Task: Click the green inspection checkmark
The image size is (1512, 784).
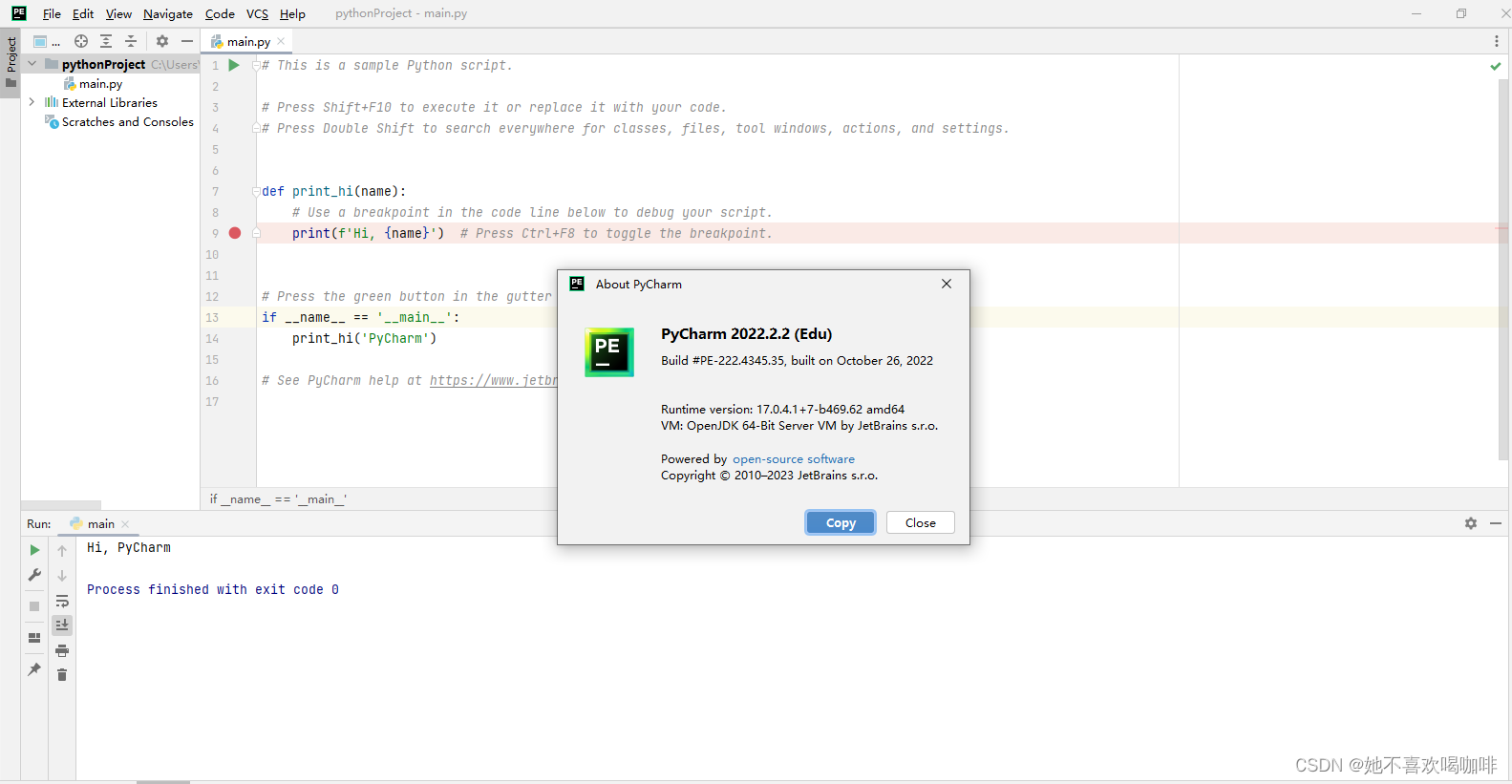Action: click(1496, 66)
